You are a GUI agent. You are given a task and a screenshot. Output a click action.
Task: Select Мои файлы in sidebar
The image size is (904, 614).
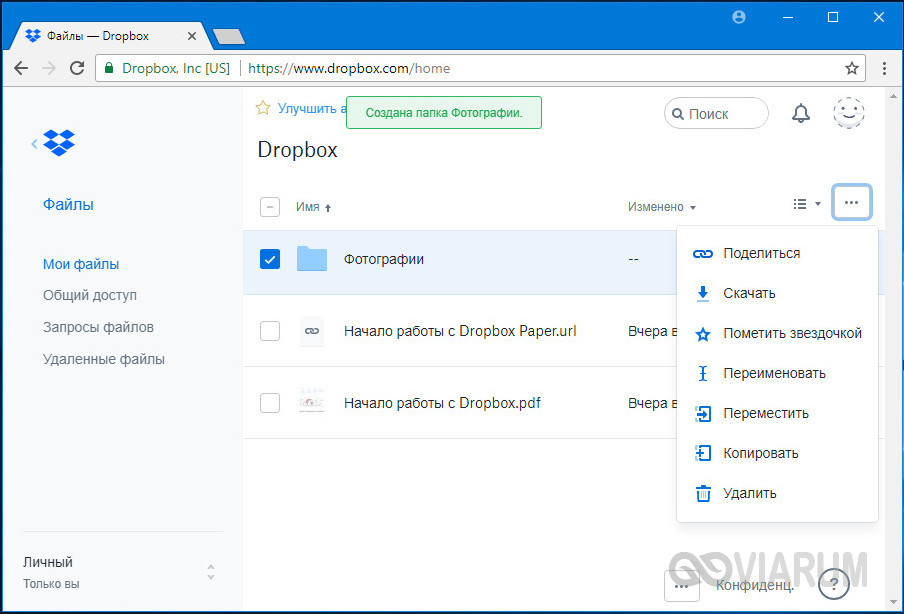[x=81, y=264]
